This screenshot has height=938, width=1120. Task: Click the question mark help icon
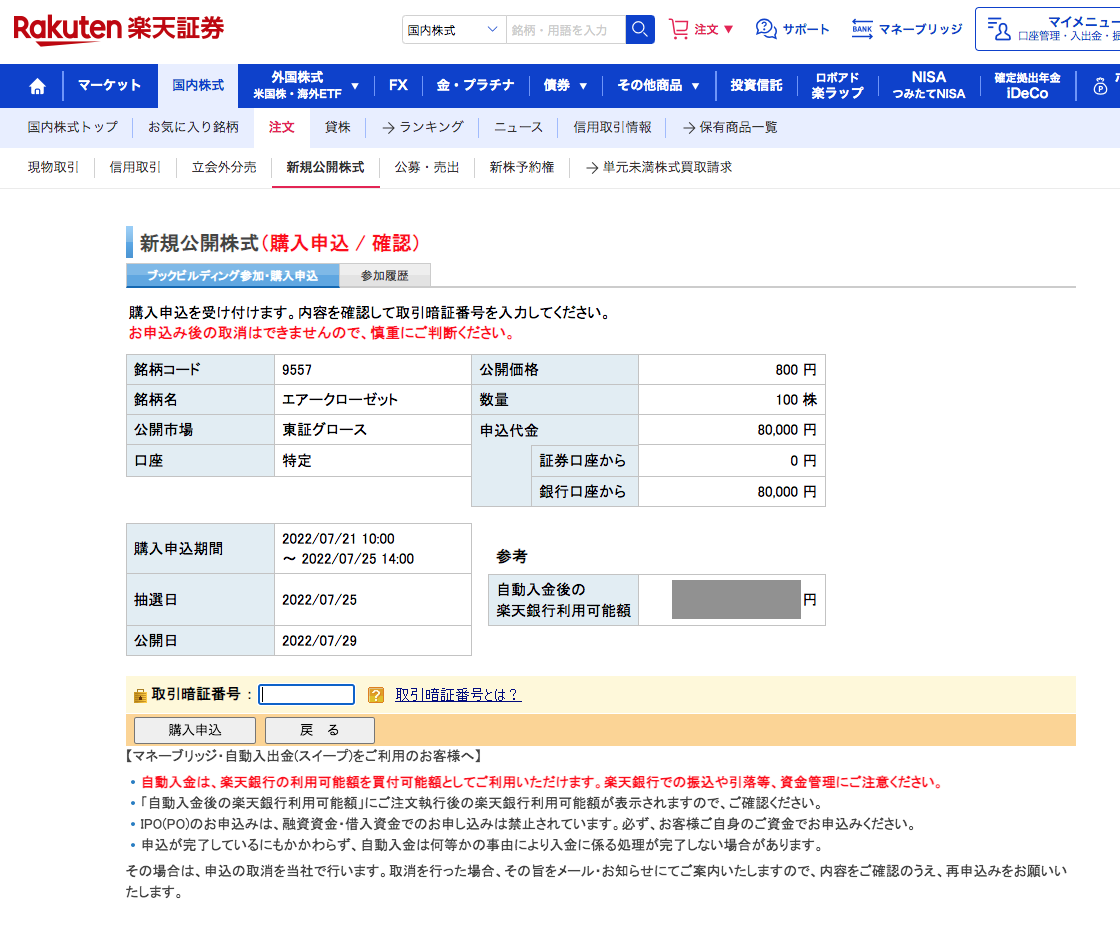(x=376, y=695)
